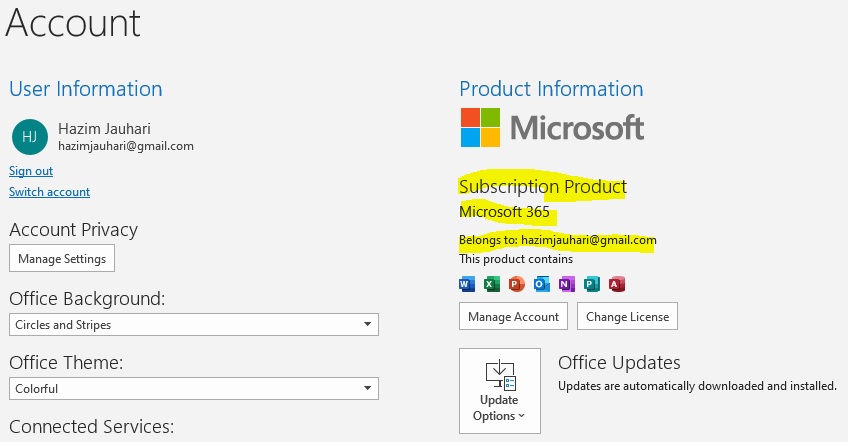848x442 pixels.
Task: Click the OneNote app icon
Action: [566, 284]
